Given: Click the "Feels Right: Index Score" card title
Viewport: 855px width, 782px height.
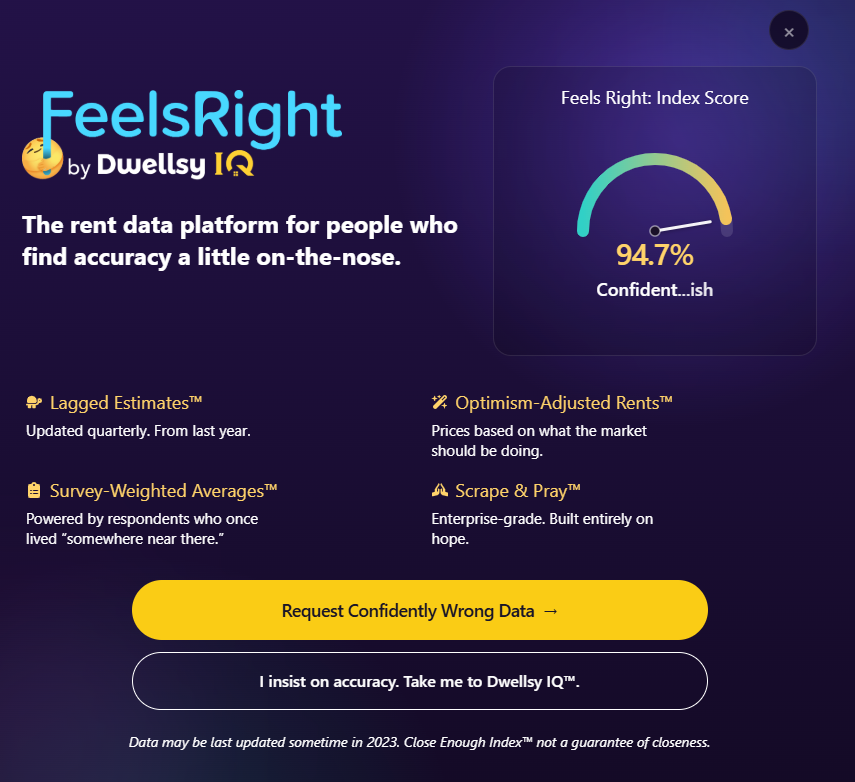Looking at the screenshot, I should tap(654, 98).
